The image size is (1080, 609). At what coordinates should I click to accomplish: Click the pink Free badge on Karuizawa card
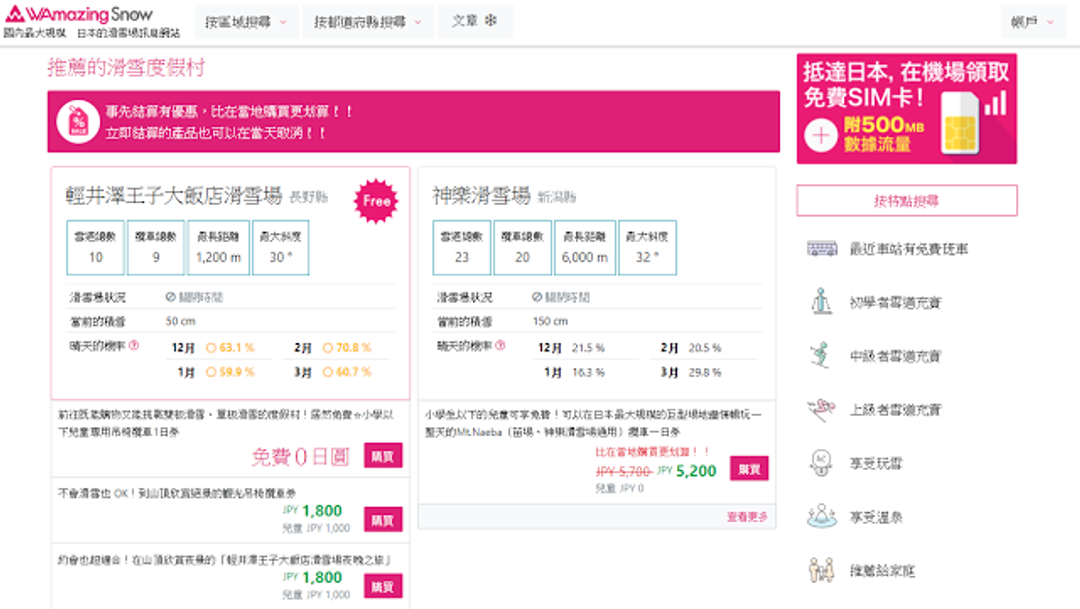[377, 200]
